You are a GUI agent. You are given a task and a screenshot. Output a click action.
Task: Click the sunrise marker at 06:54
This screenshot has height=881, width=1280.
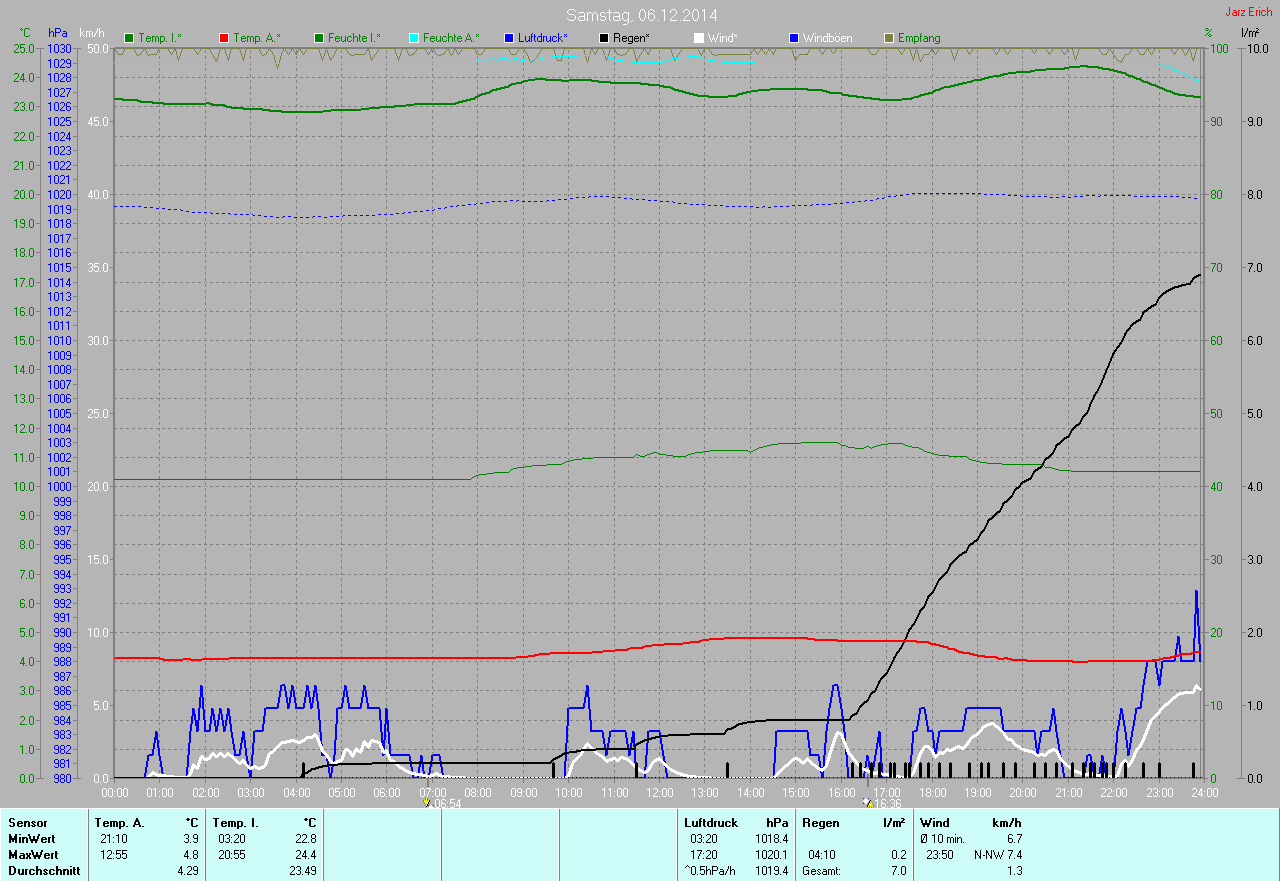point(428,802)
